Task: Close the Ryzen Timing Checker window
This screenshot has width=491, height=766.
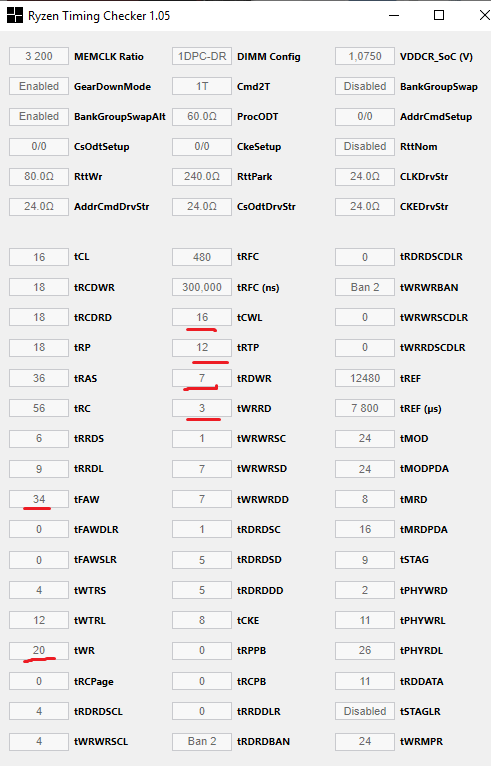Action: [484, 16]
